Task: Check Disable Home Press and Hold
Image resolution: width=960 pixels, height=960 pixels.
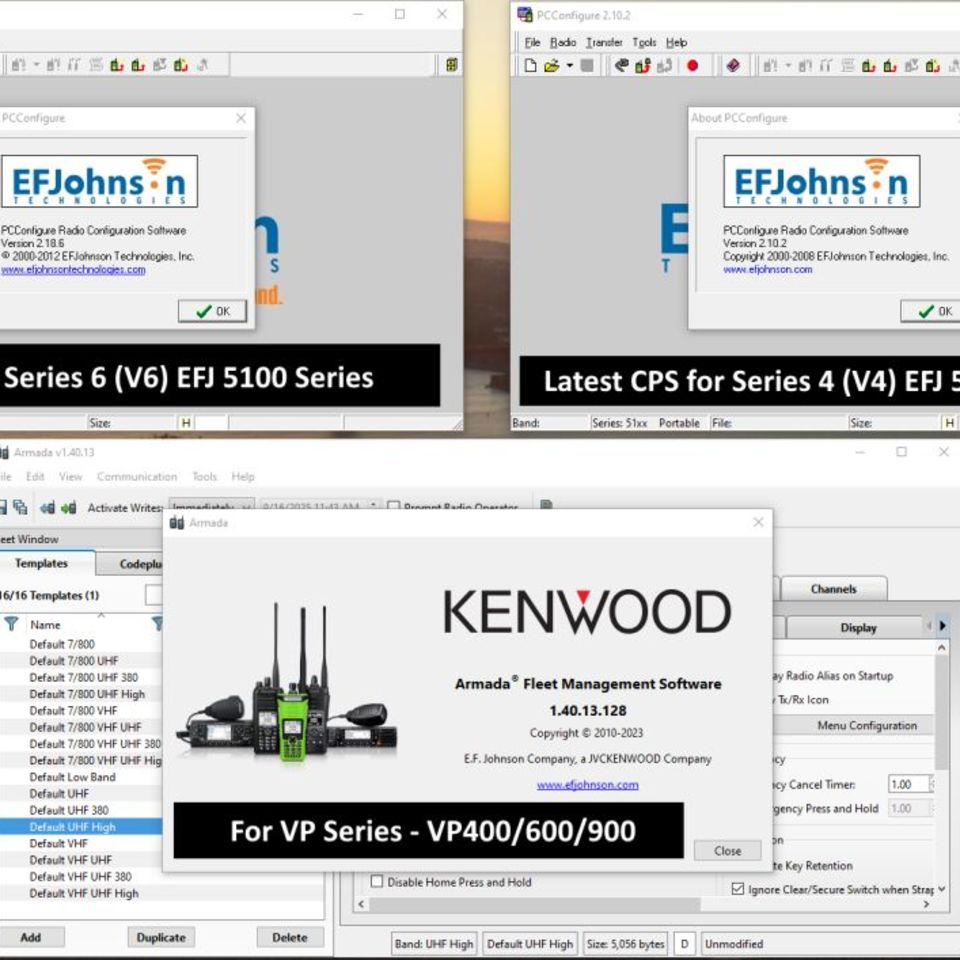Action: pos(377,881)
